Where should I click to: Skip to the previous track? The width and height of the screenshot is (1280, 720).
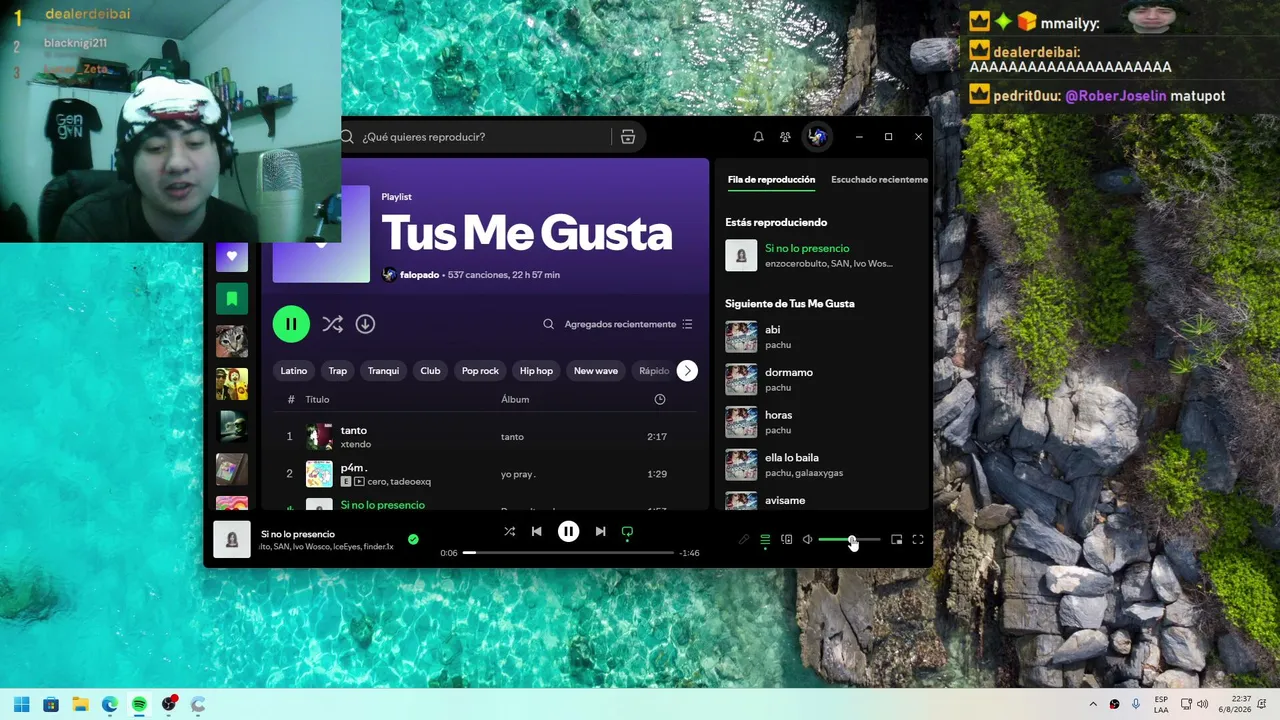[536, 532]
